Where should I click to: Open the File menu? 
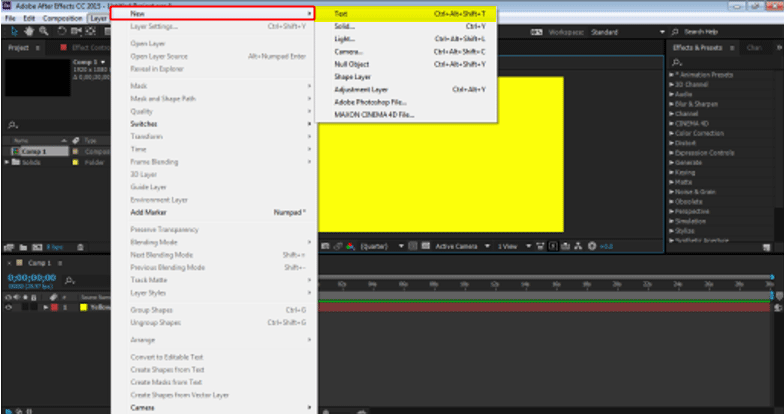tap(10, 18)
